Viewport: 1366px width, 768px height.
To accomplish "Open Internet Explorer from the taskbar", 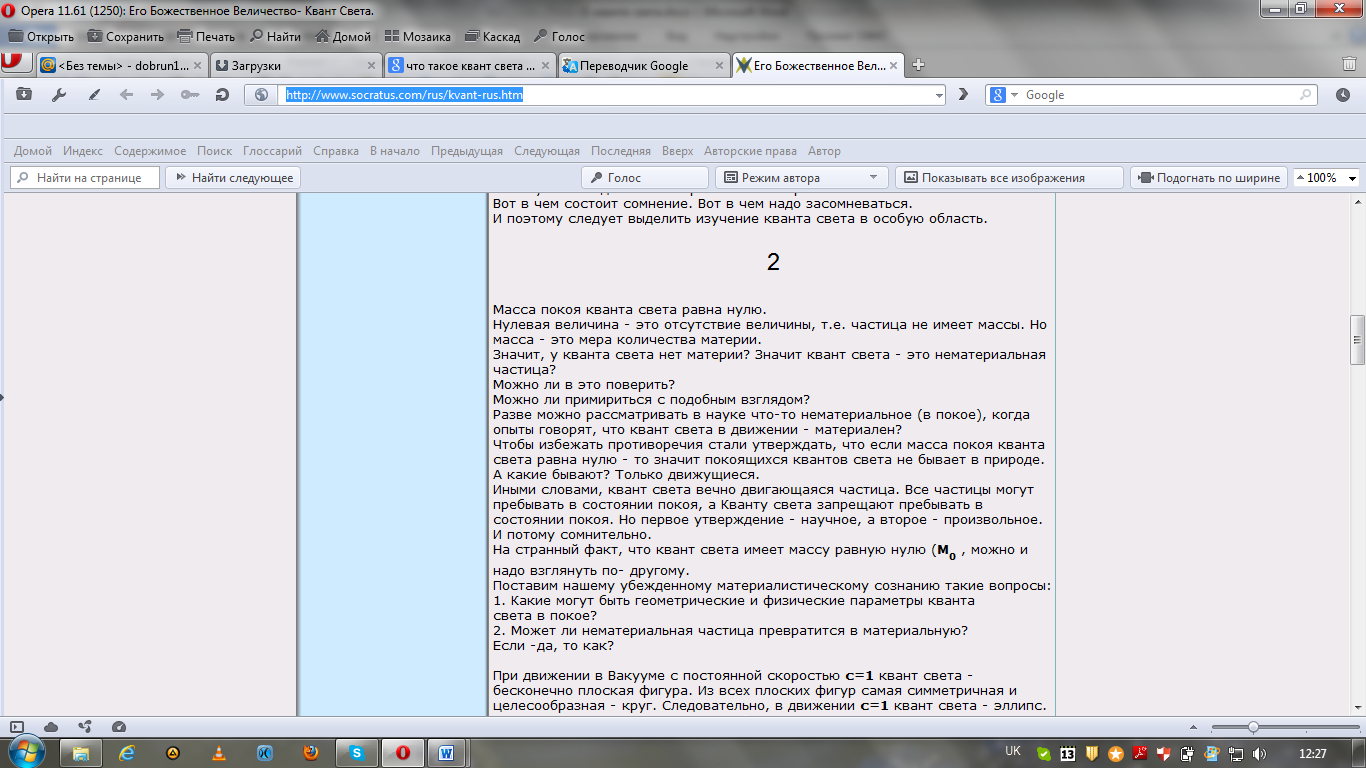I will click(127, 752).
